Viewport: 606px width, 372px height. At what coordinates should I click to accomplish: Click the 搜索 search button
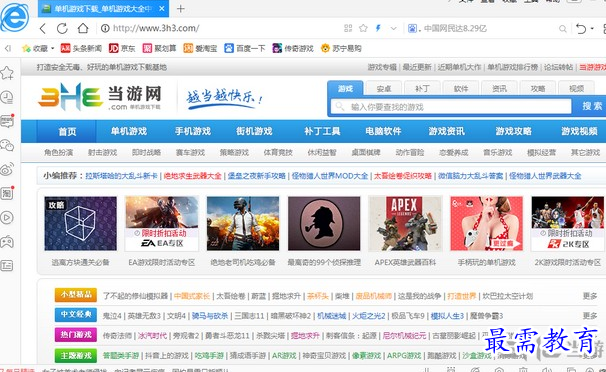pos(592,106)
